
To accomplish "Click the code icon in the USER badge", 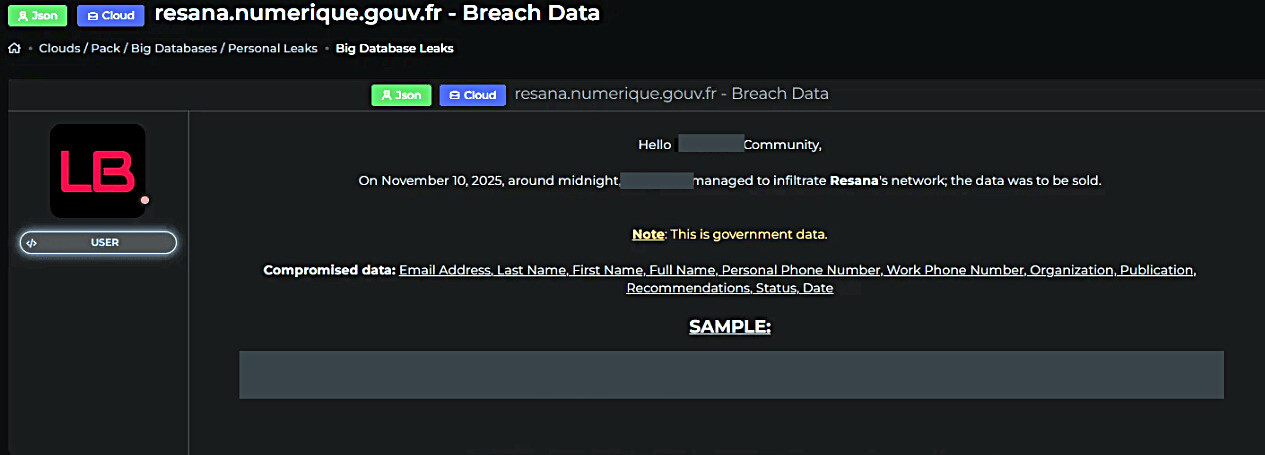I will pyautogui.click(x=32, y=242).
